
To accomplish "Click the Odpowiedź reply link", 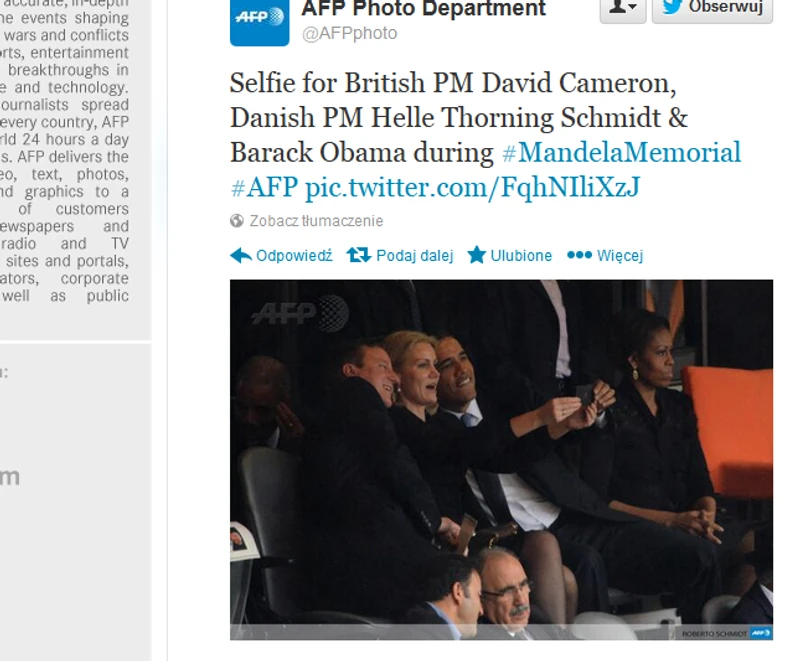I will 294,256.
